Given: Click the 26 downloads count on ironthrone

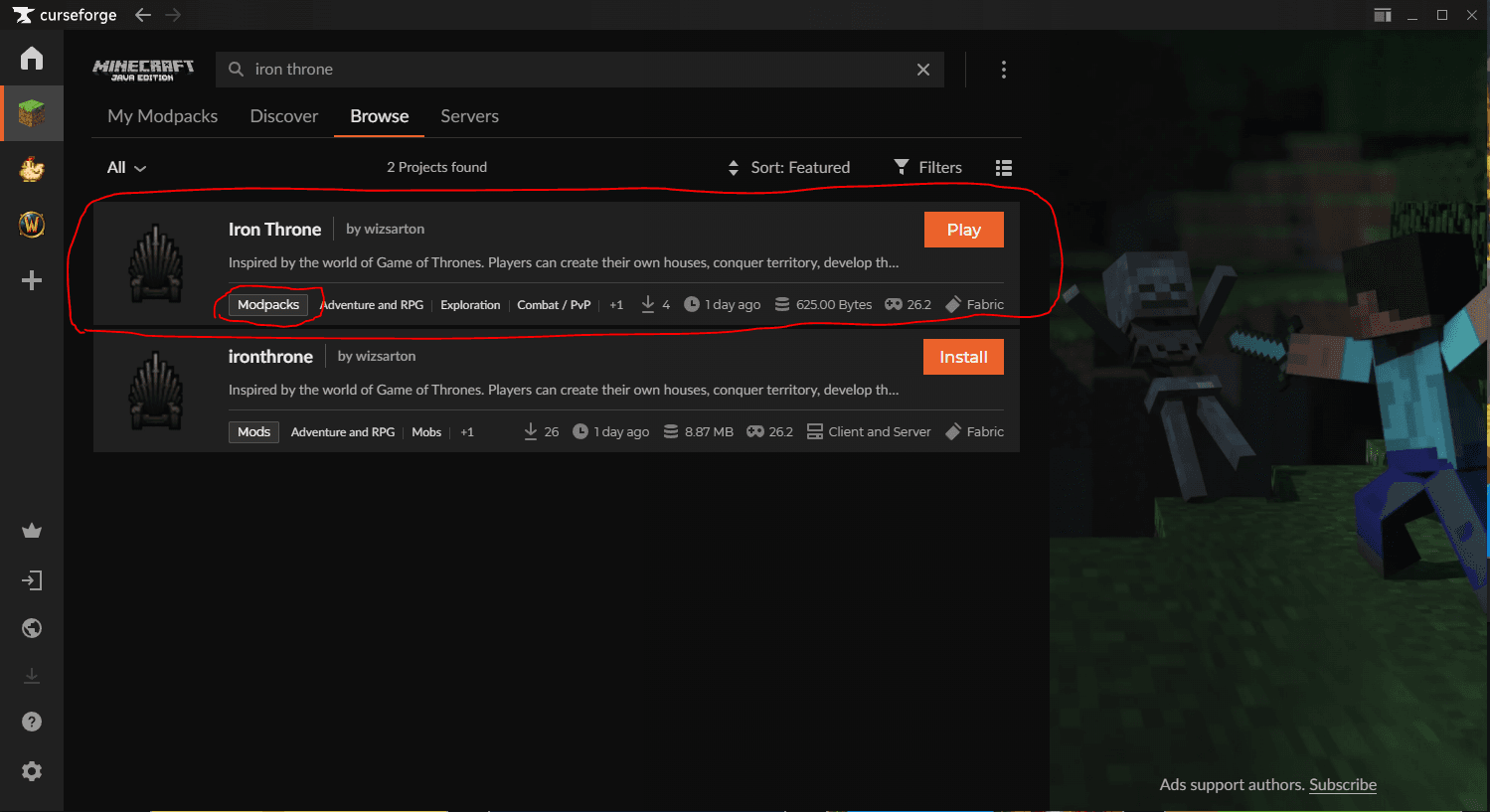Looking at the screenshot, I should click(x=552, y=432).
